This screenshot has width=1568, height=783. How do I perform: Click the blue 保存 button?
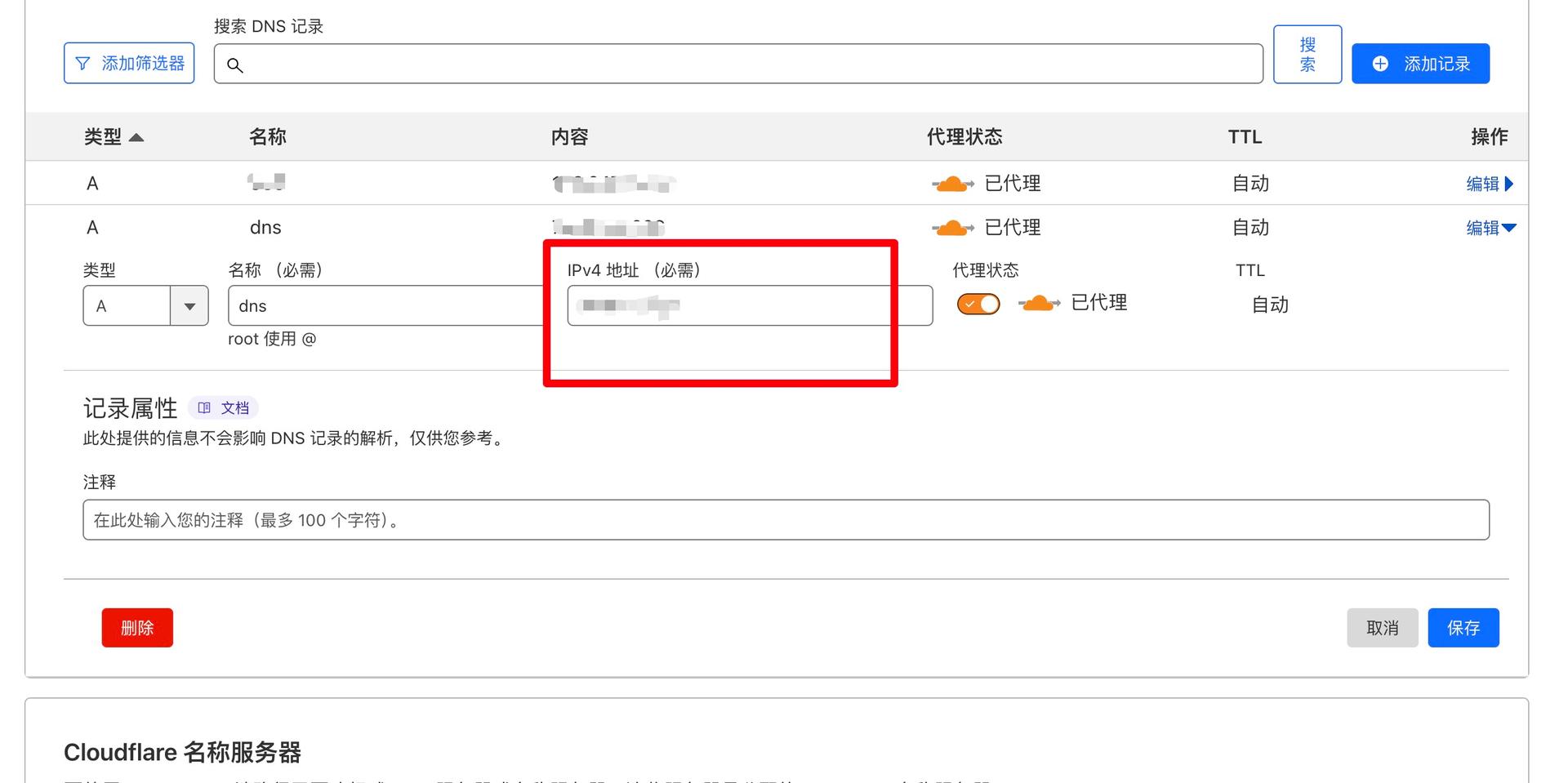click(1463, 628)
